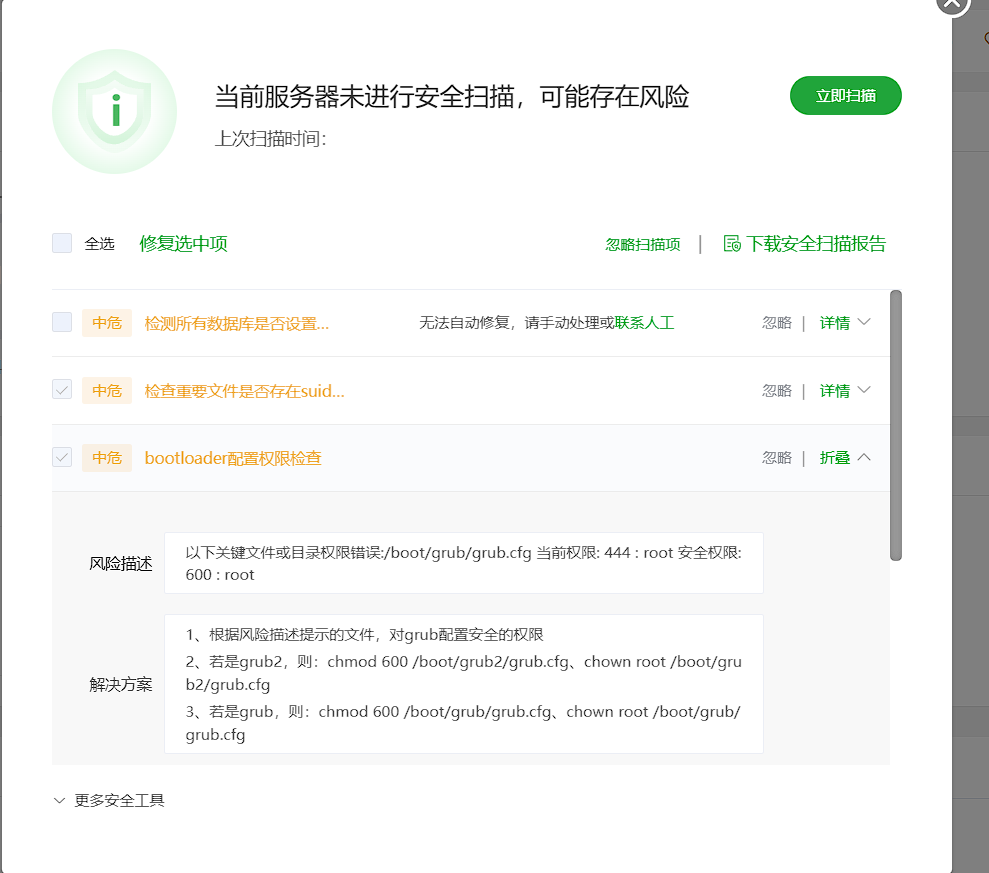Click the vertical scrollbar of risk list
Screen dimensions: 989x873
(x=896, y=425)
